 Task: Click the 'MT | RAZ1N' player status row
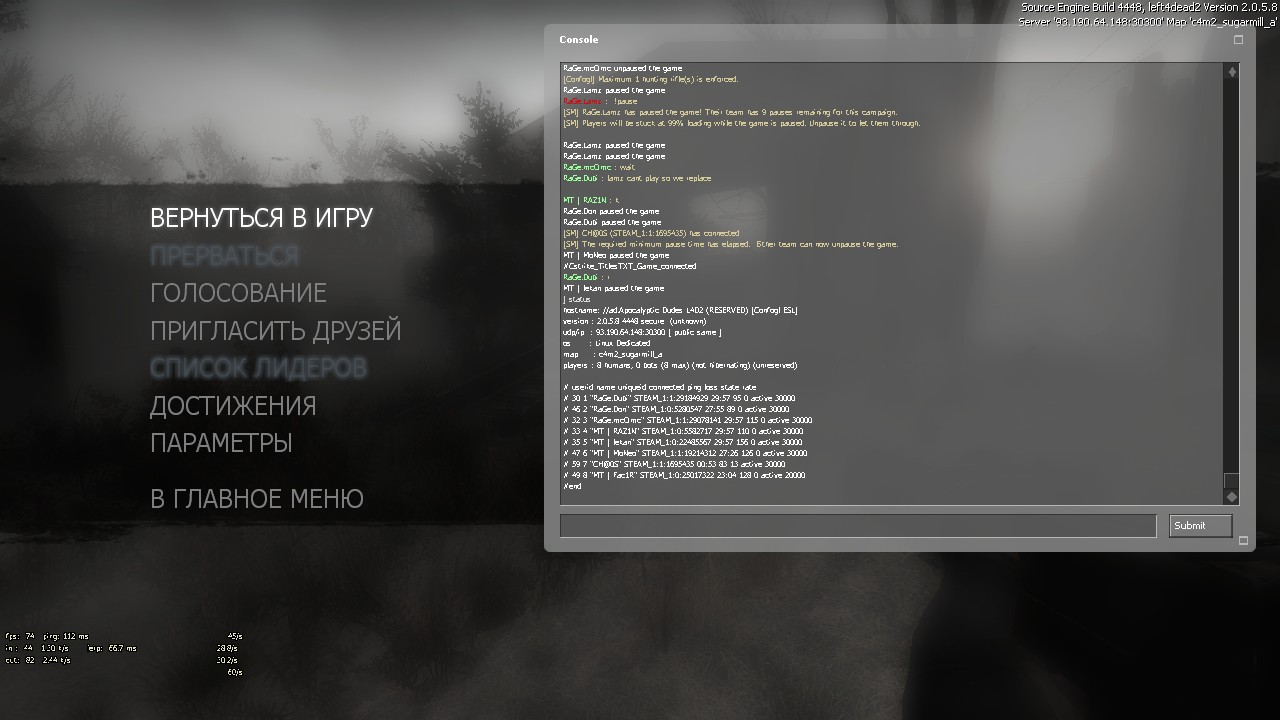coord(683,431)
